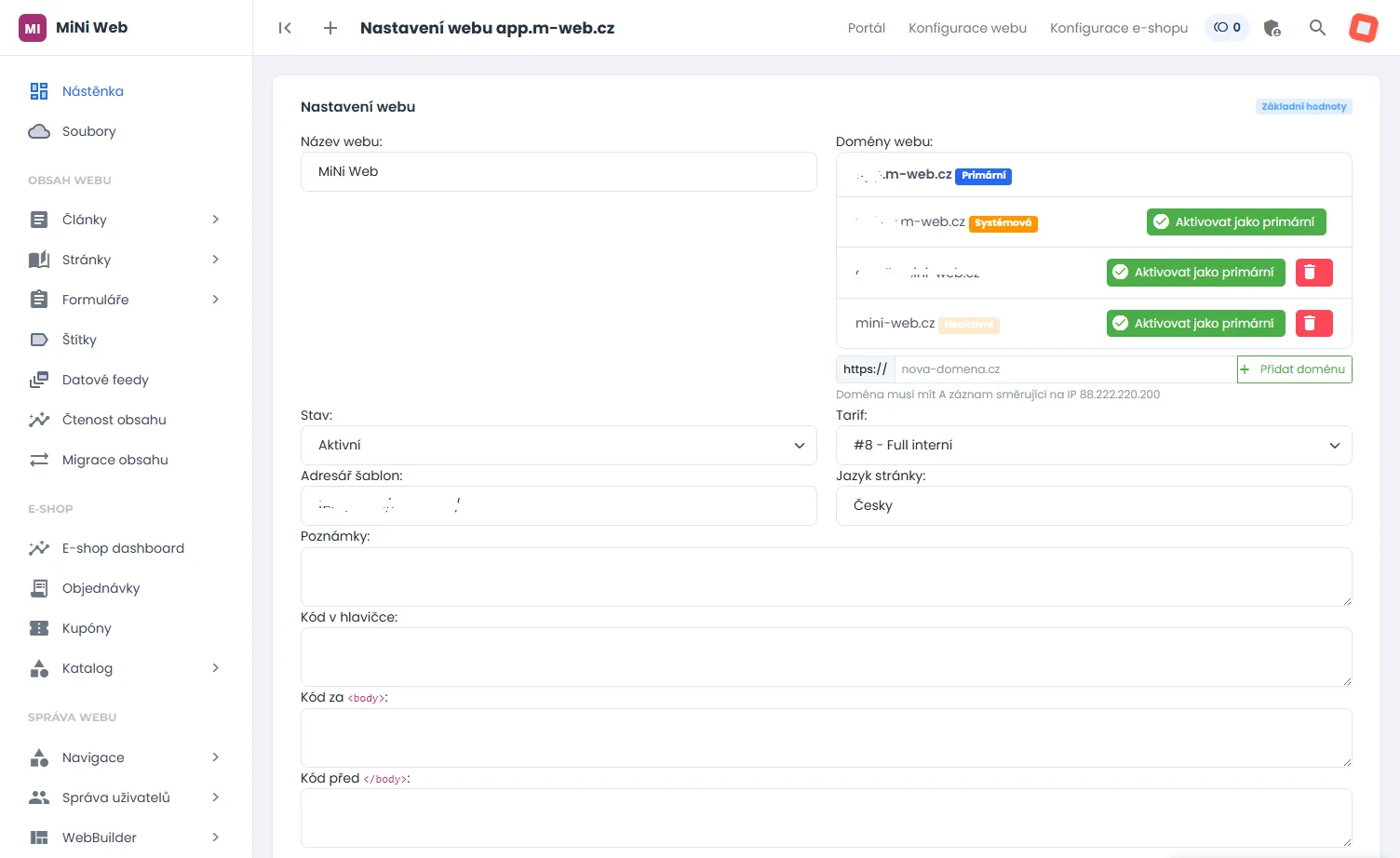Image resolution: width=1400 pixels, height=858 pixels.
Task: Click the Přidat doménu button
Action: coord(1295,369)
